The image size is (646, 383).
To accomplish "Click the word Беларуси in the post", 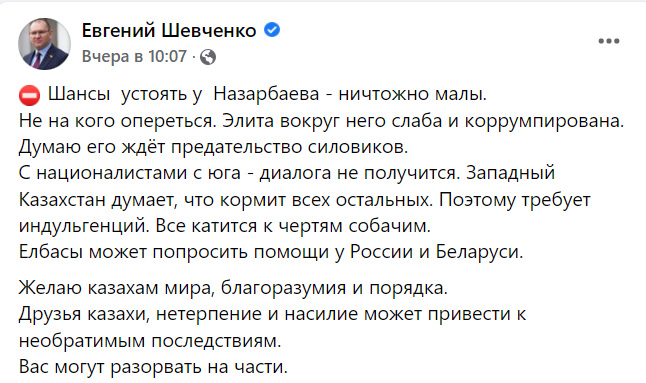I will click(479, 252).
